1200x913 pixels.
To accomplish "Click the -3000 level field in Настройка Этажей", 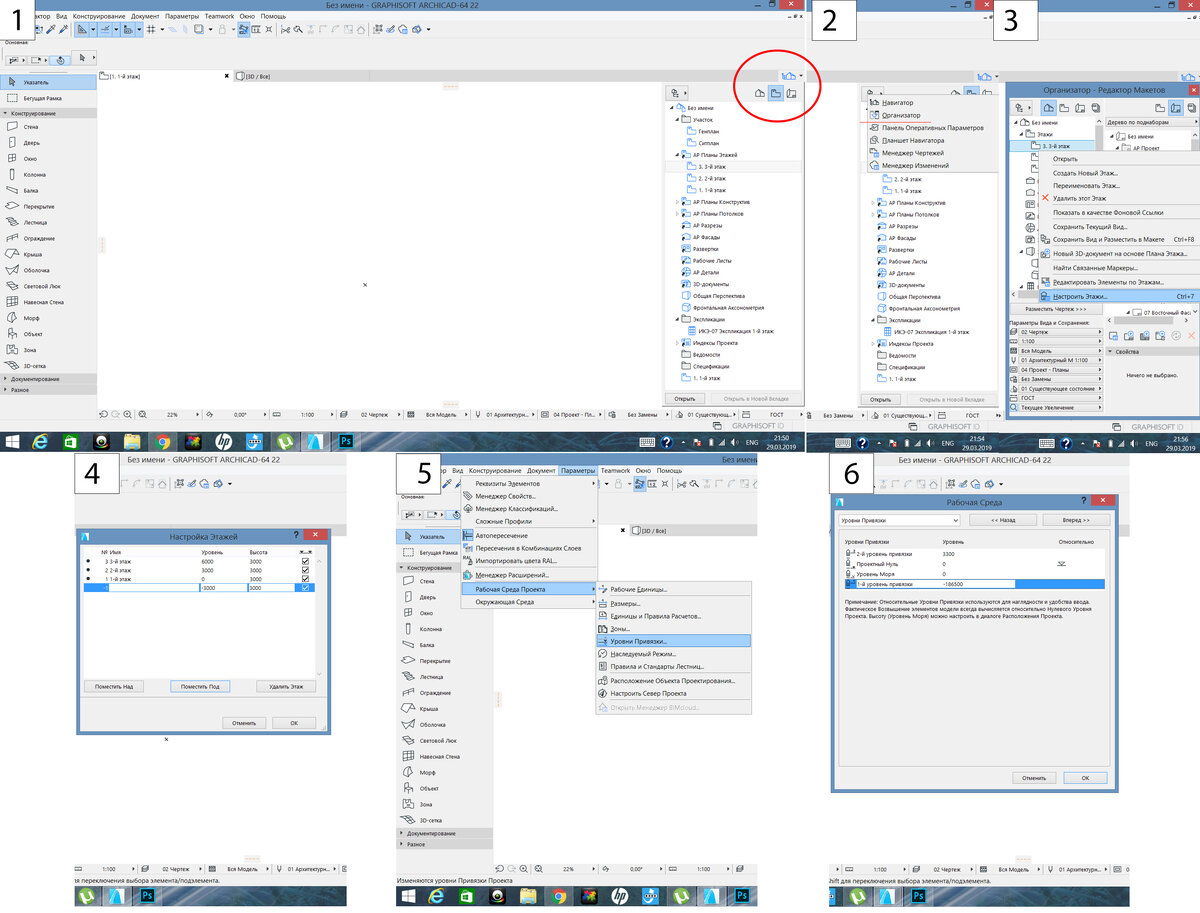I will (222, 588).
